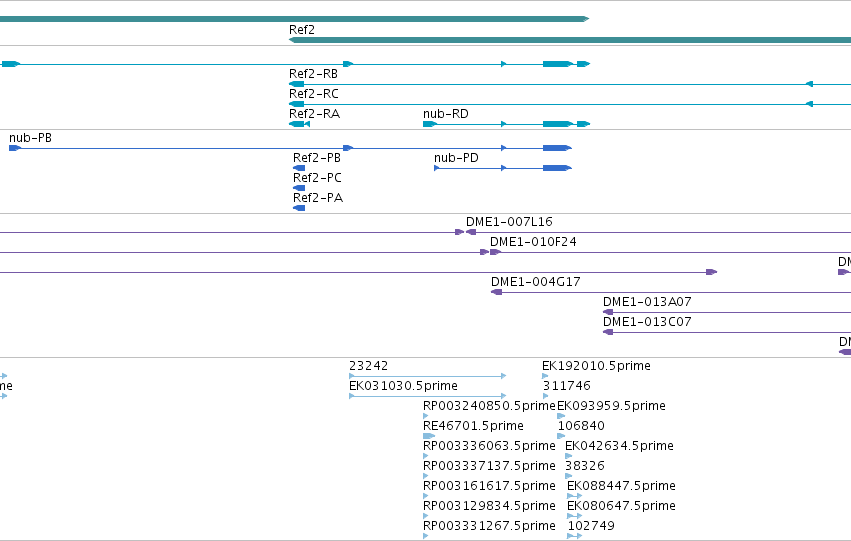Click the nub-PB protein feature start

(x=15, y=148)
